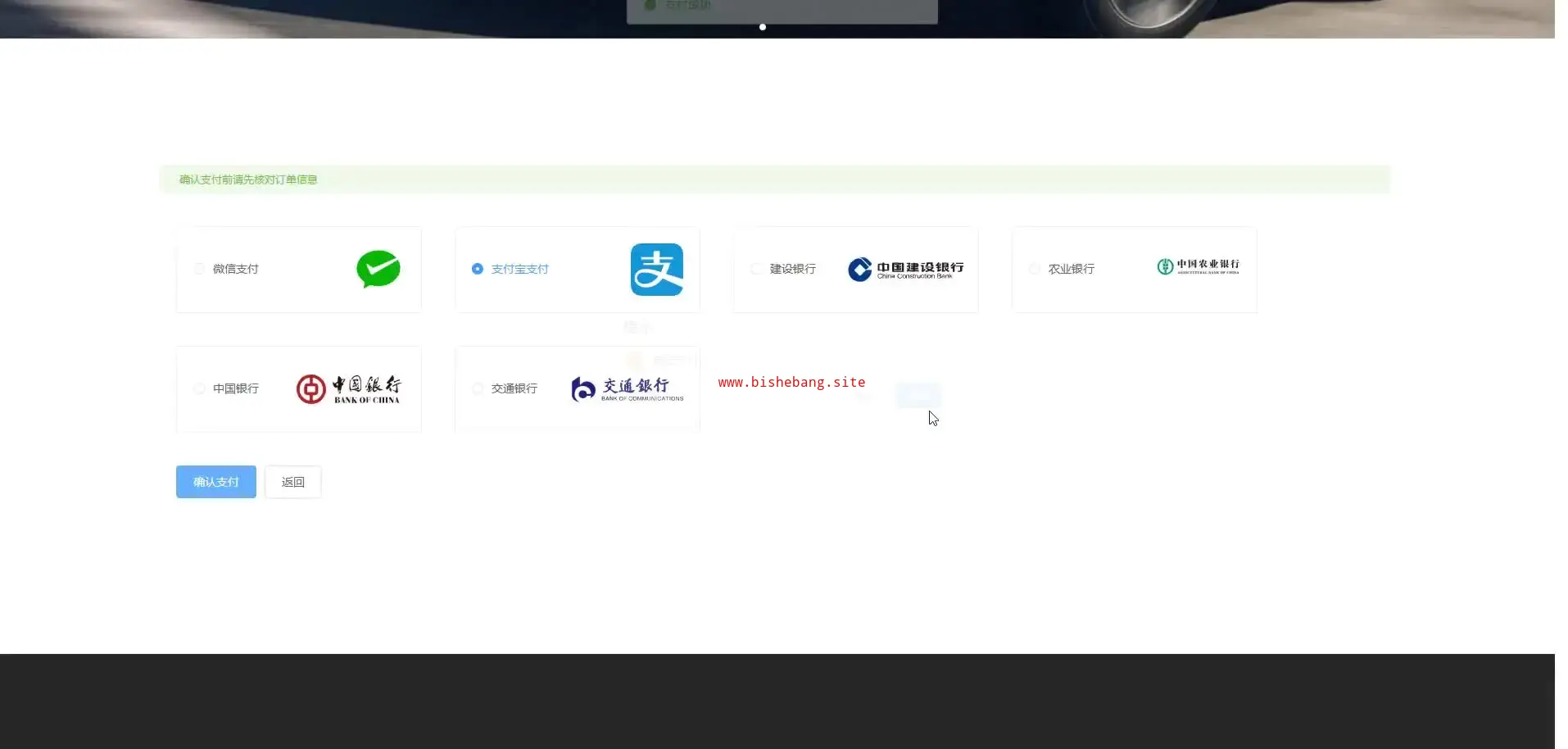1568x749 pixels.
Task: Click the 建设银行 label text
Action: (793, 269)
